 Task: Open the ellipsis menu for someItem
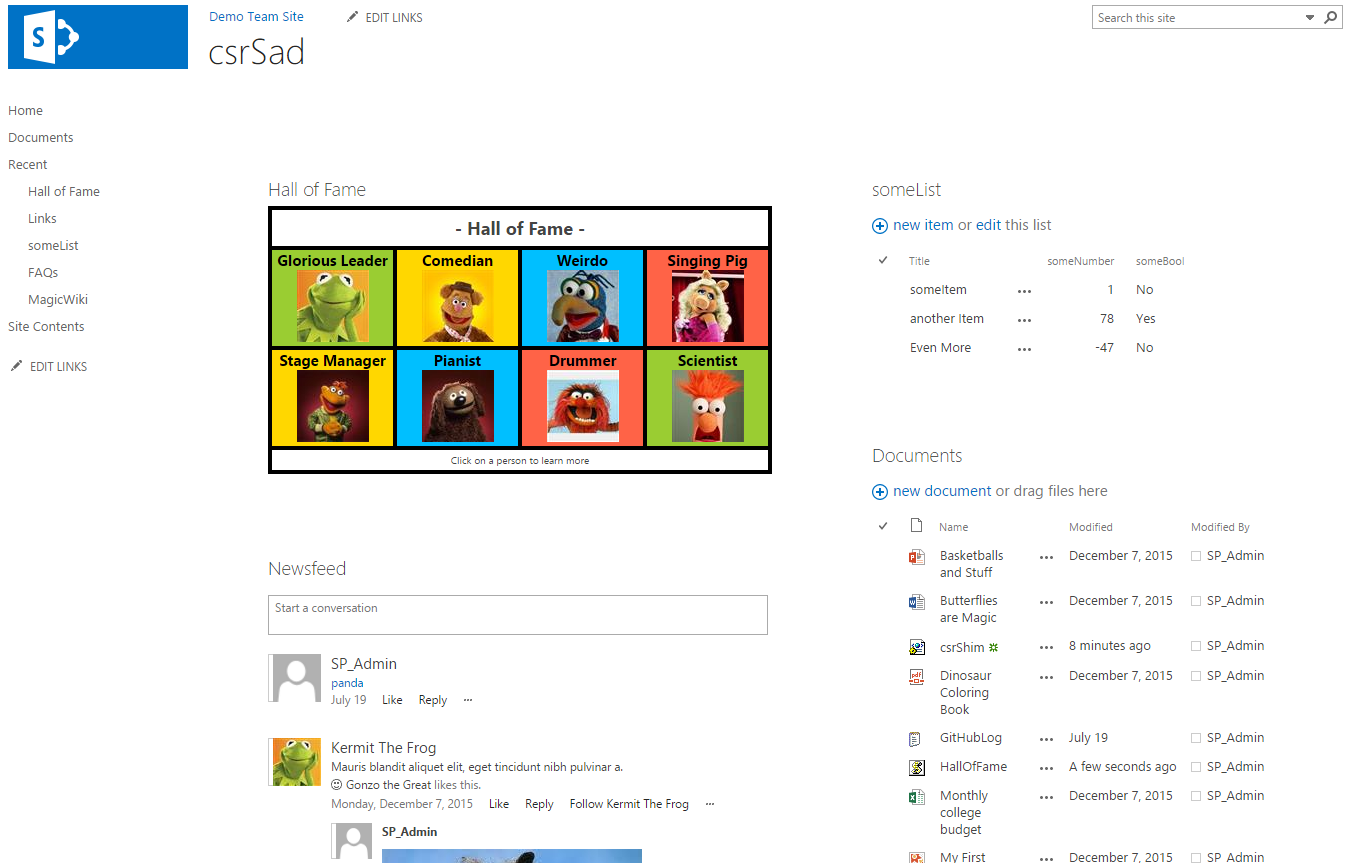(x=1024, y=291)
